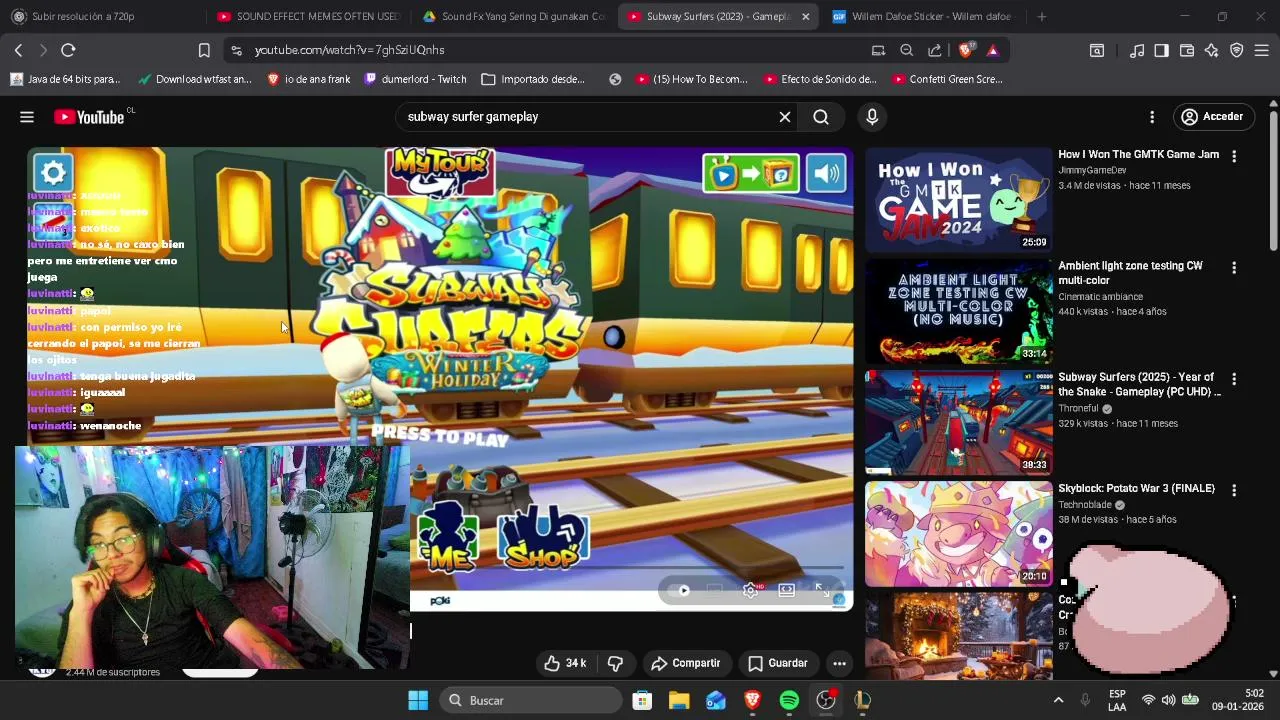Open a new browser tab with plus

[x=1042, y=16]
